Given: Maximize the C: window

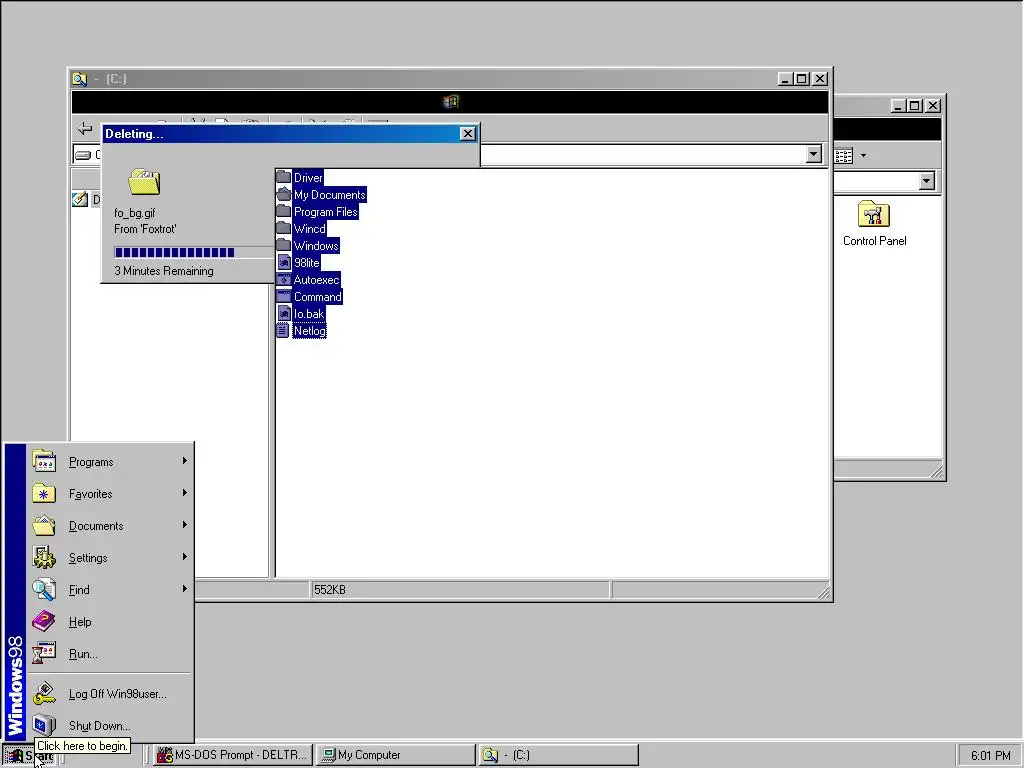Looking at the screenshot, I should click(802, 79).
